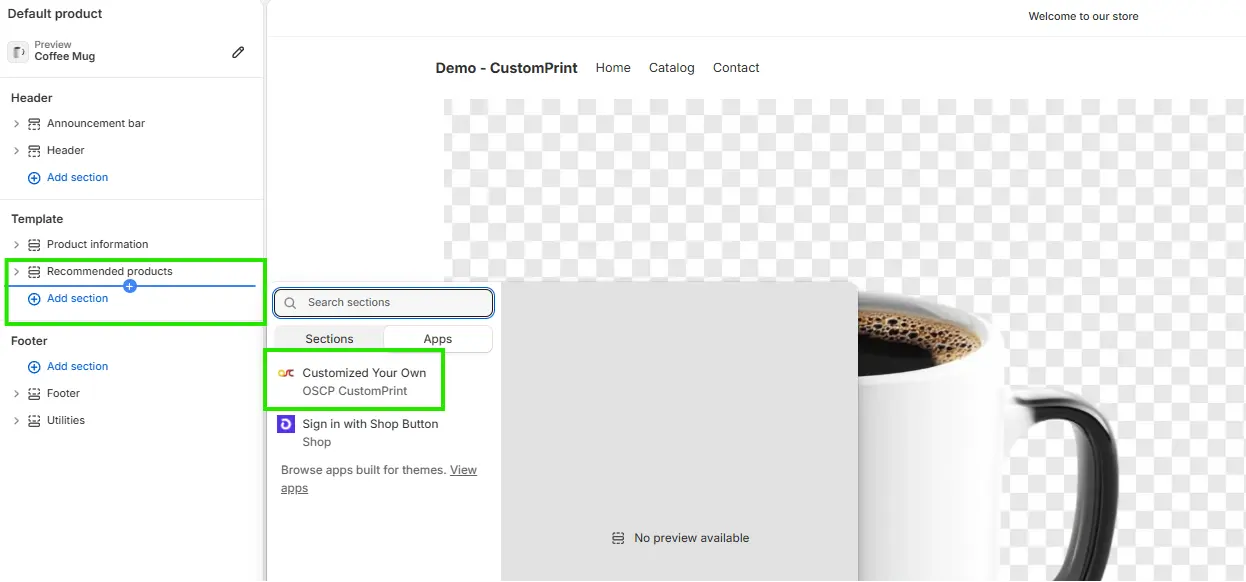Click the Coffee Mug preview thumbnail icon

[18, 52]
